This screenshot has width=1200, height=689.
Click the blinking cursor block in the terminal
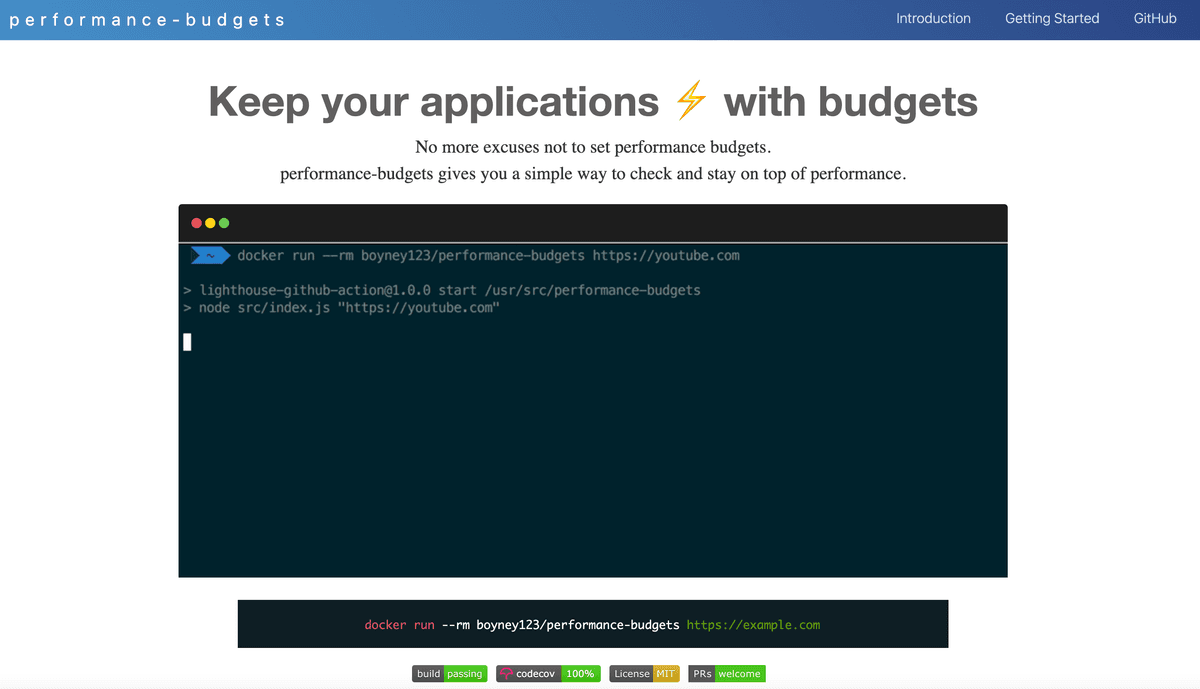click(187, 342)
